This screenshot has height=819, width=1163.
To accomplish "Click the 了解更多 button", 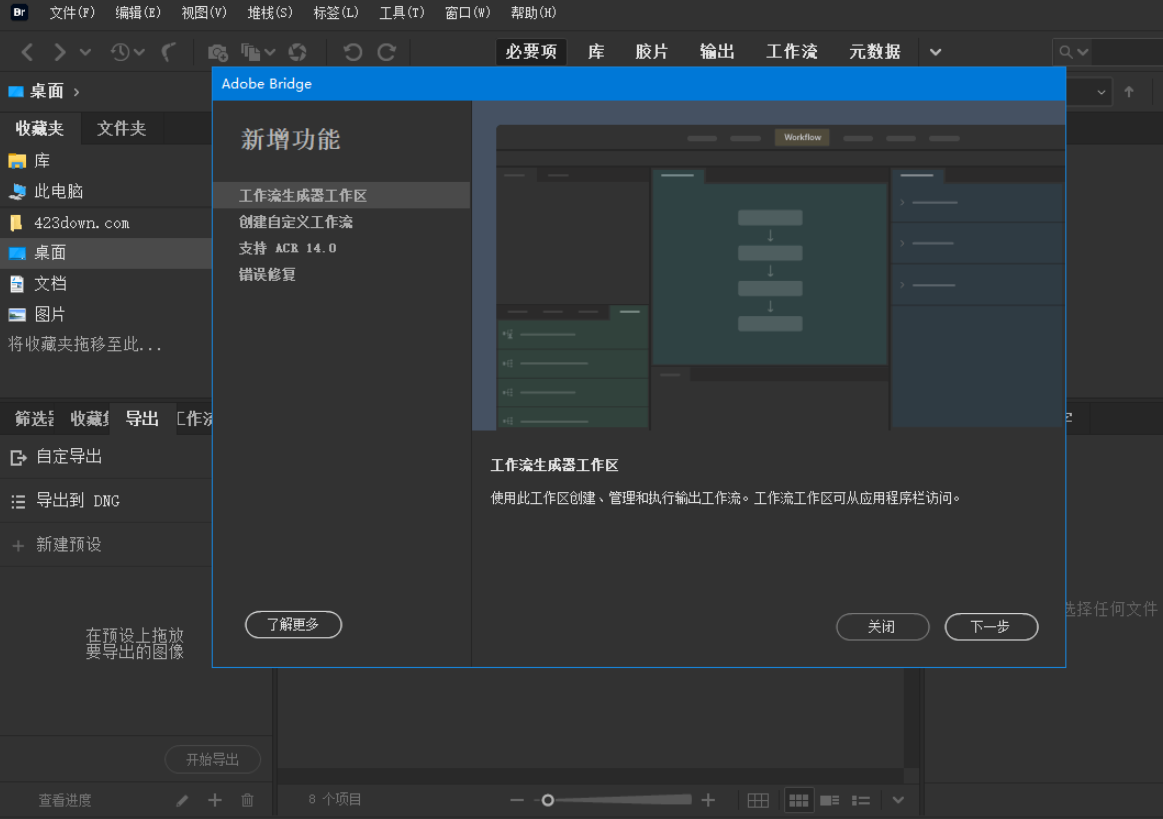I will click(293, 625).
